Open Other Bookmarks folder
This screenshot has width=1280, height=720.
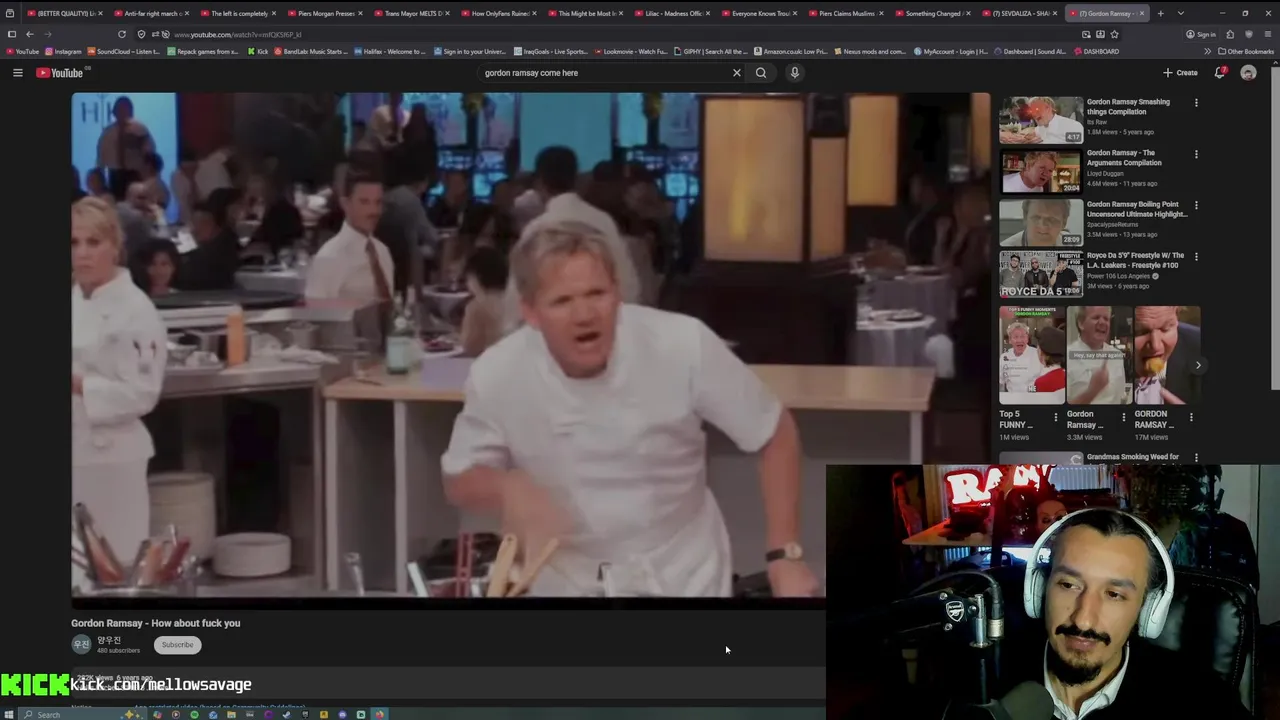(x=1246, y=51)
